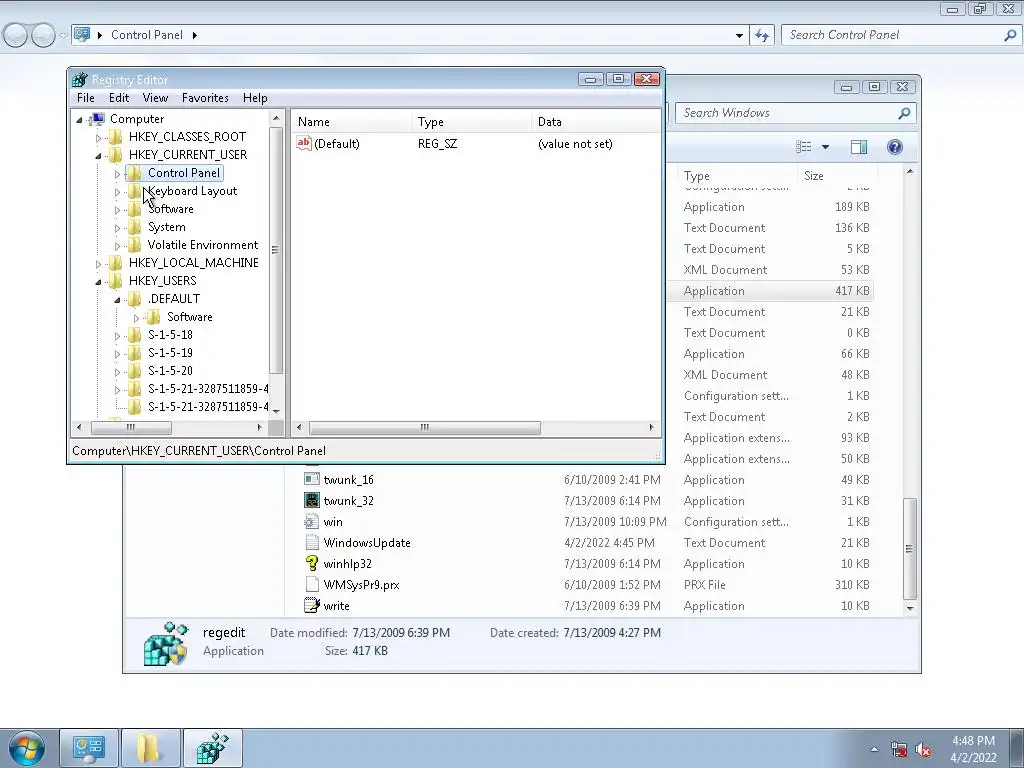1024x768 pixels.
Task: Click the tree pane vertical scrollbar thumb
Action: click(276, 249)
